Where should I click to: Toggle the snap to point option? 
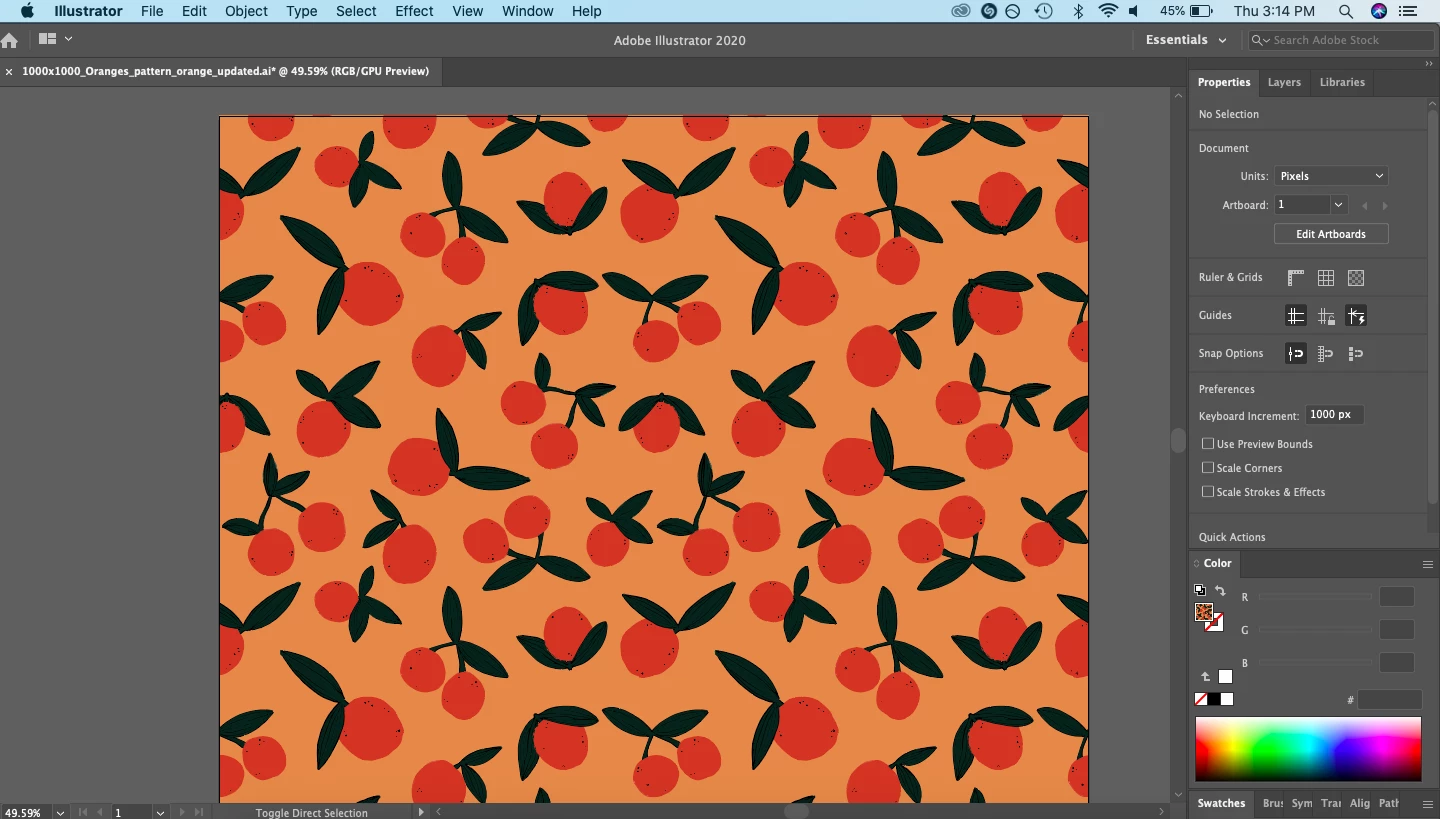pos(1296,354)
